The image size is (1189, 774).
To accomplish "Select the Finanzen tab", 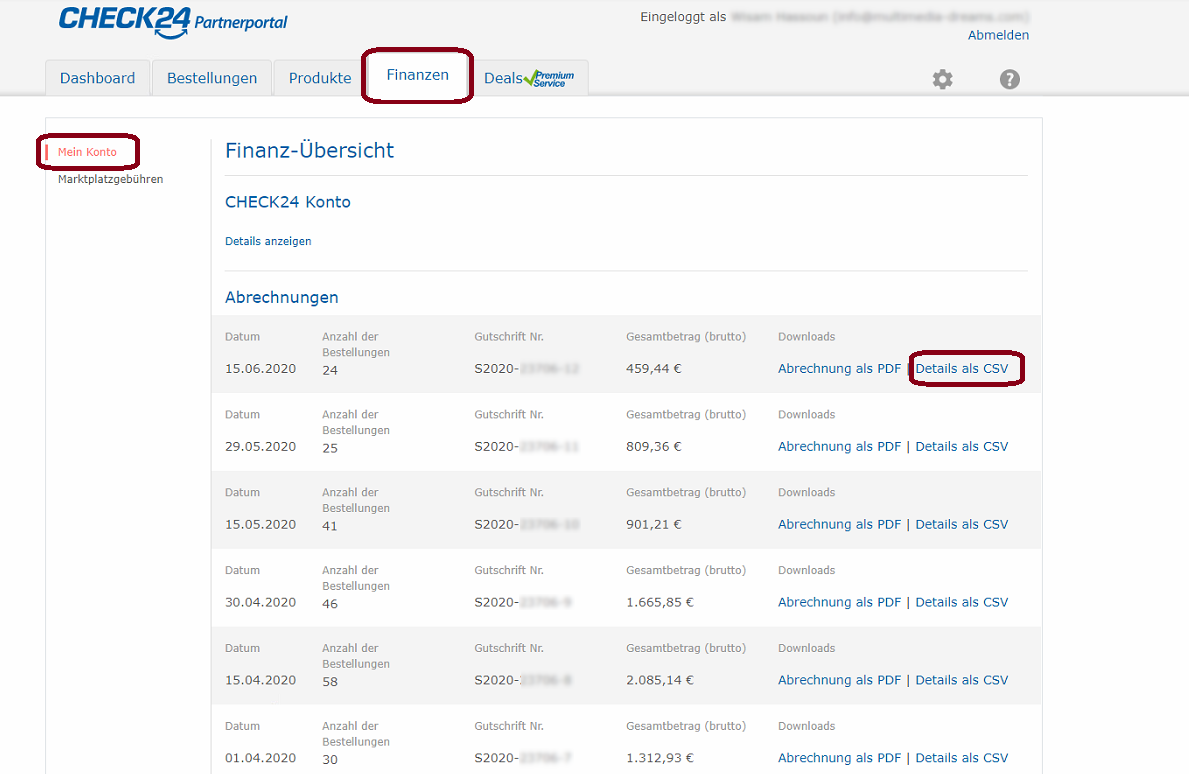I will 417,75.
